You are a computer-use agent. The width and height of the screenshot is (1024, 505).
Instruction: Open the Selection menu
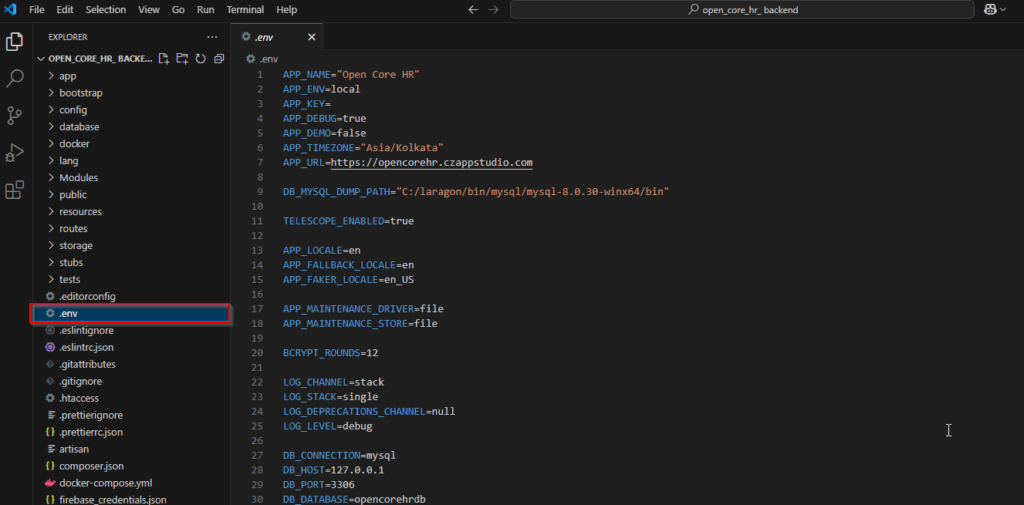coord(106,10)
